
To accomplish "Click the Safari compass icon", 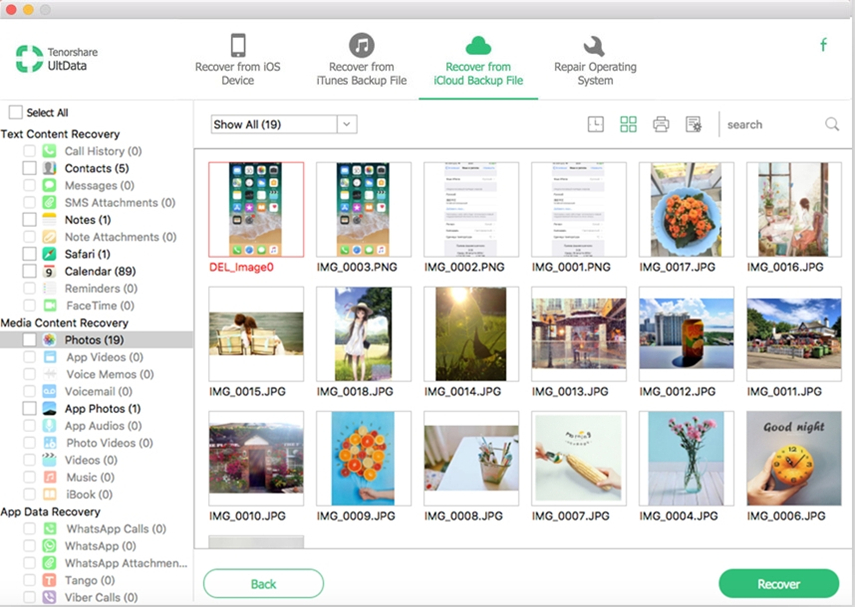I will coord(50,254).
